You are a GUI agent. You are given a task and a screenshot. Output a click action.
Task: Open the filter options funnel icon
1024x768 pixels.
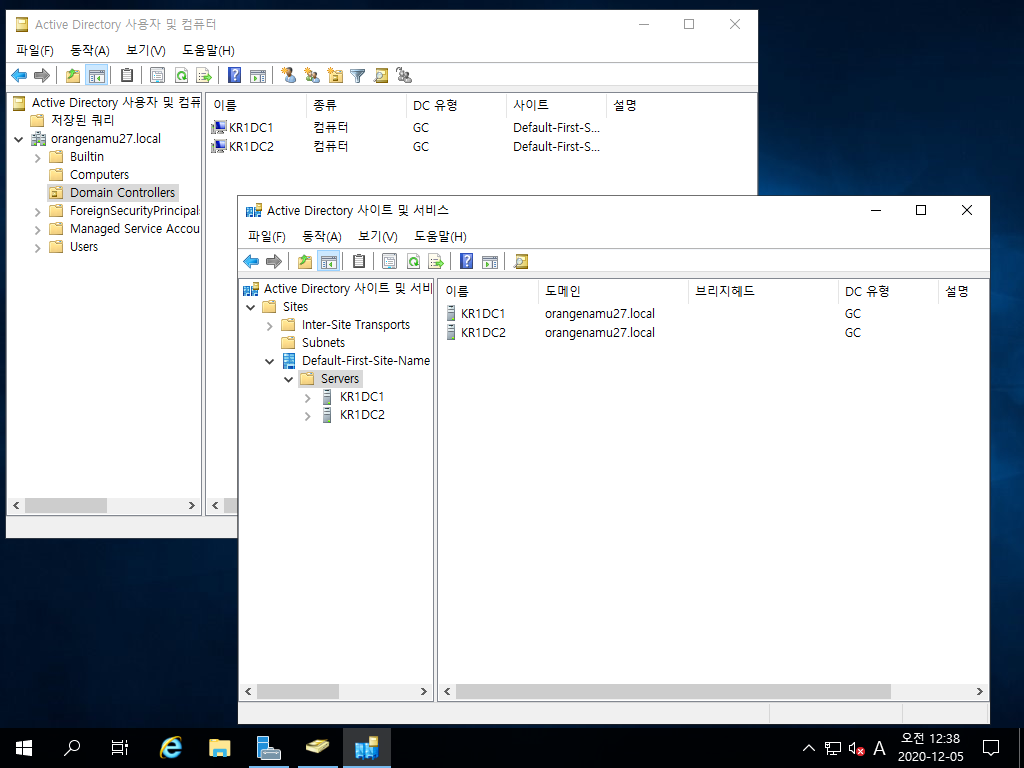[x=357, y=76]
